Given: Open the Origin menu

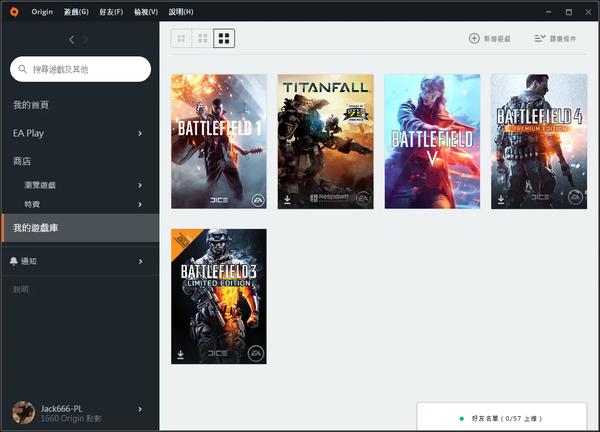Looking at the screenshot, I should coord(42,12).
